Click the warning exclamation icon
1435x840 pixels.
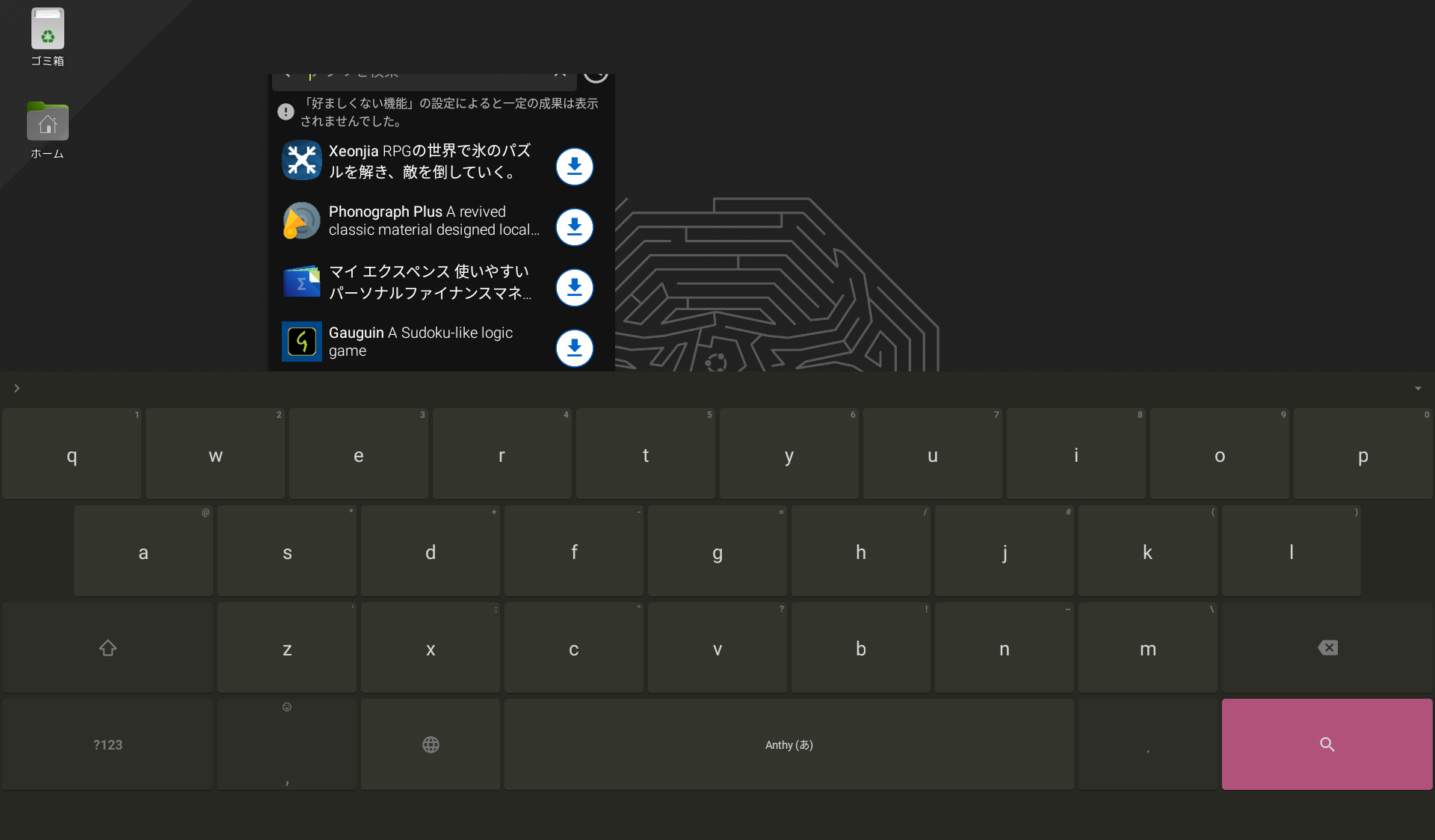(x=286, y=112)
